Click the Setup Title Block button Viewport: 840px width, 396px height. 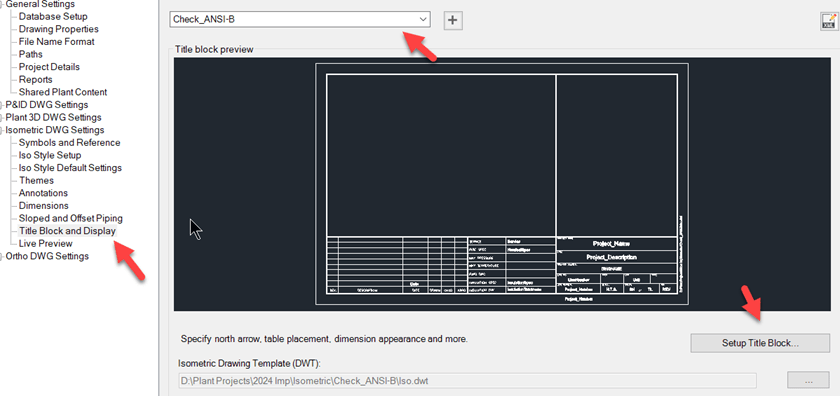(x=760, y=343)
